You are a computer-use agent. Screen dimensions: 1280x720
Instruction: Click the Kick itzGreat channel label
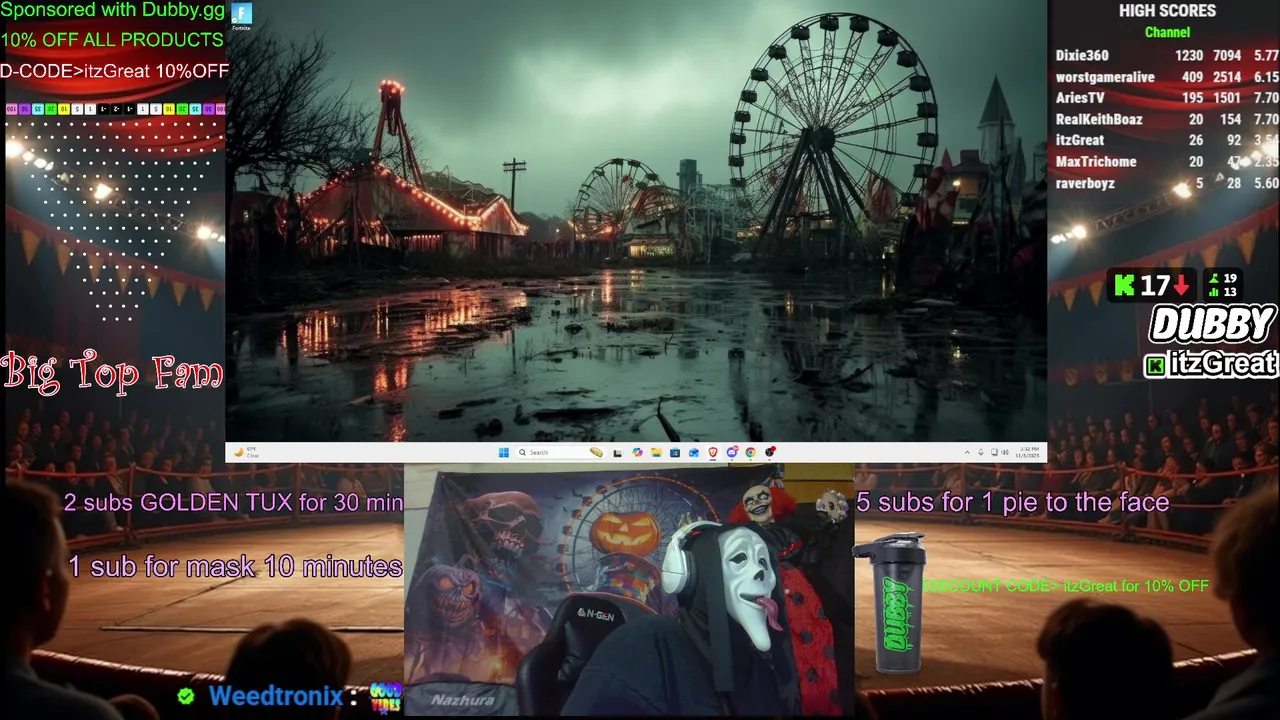pos(1211,363)
